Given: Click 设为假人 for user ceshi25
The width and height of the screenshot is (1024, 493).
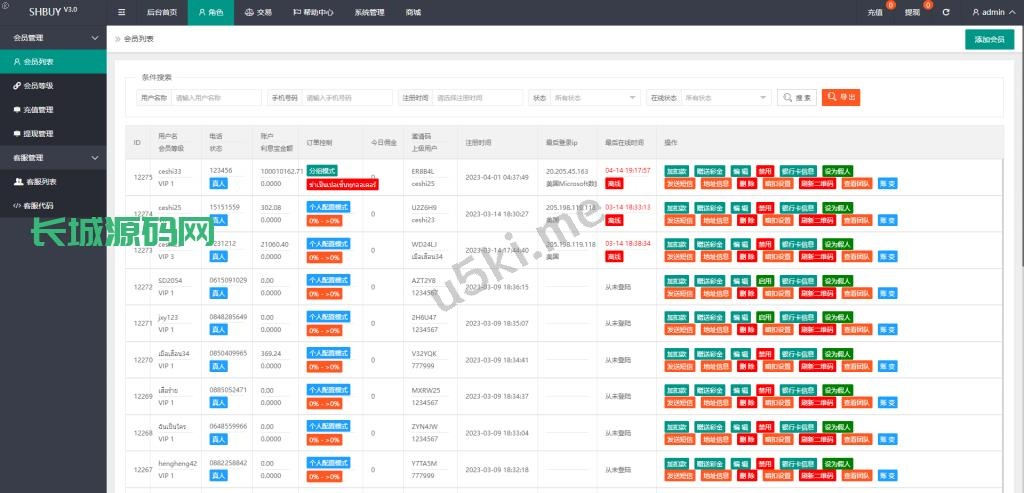Looking at the screenshot, I should coord(838,208).
